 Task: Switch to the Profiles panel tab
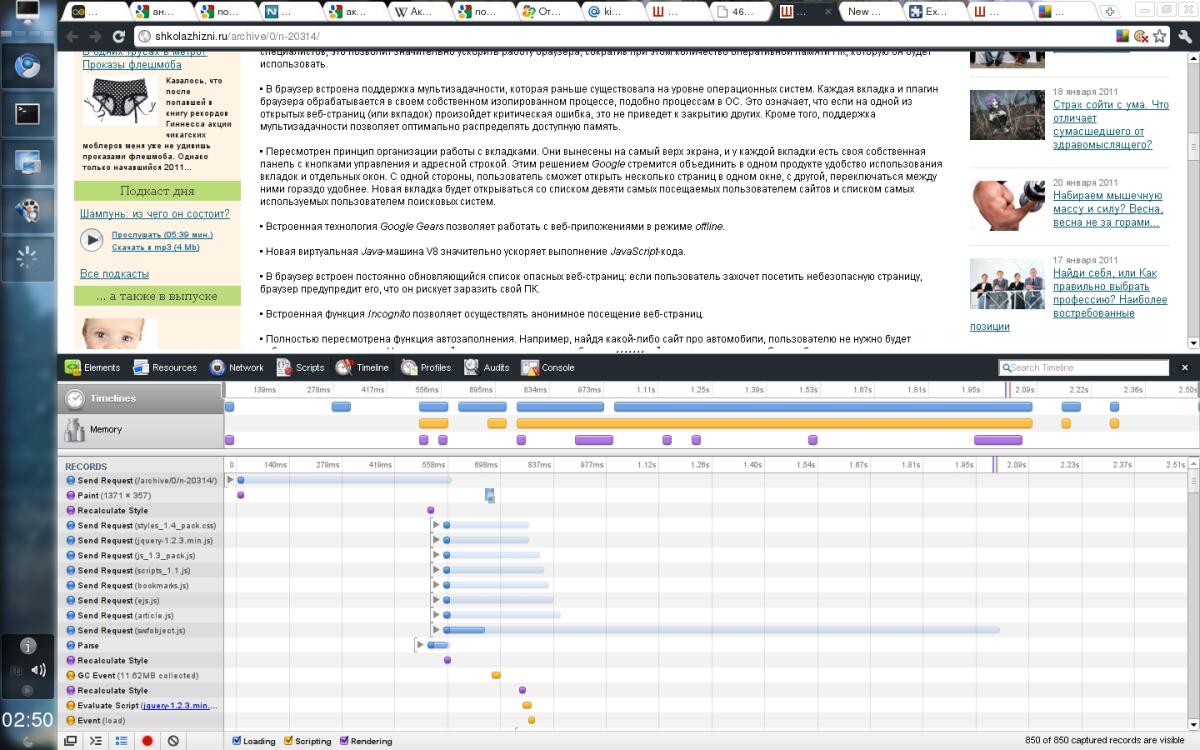(427, 367)
